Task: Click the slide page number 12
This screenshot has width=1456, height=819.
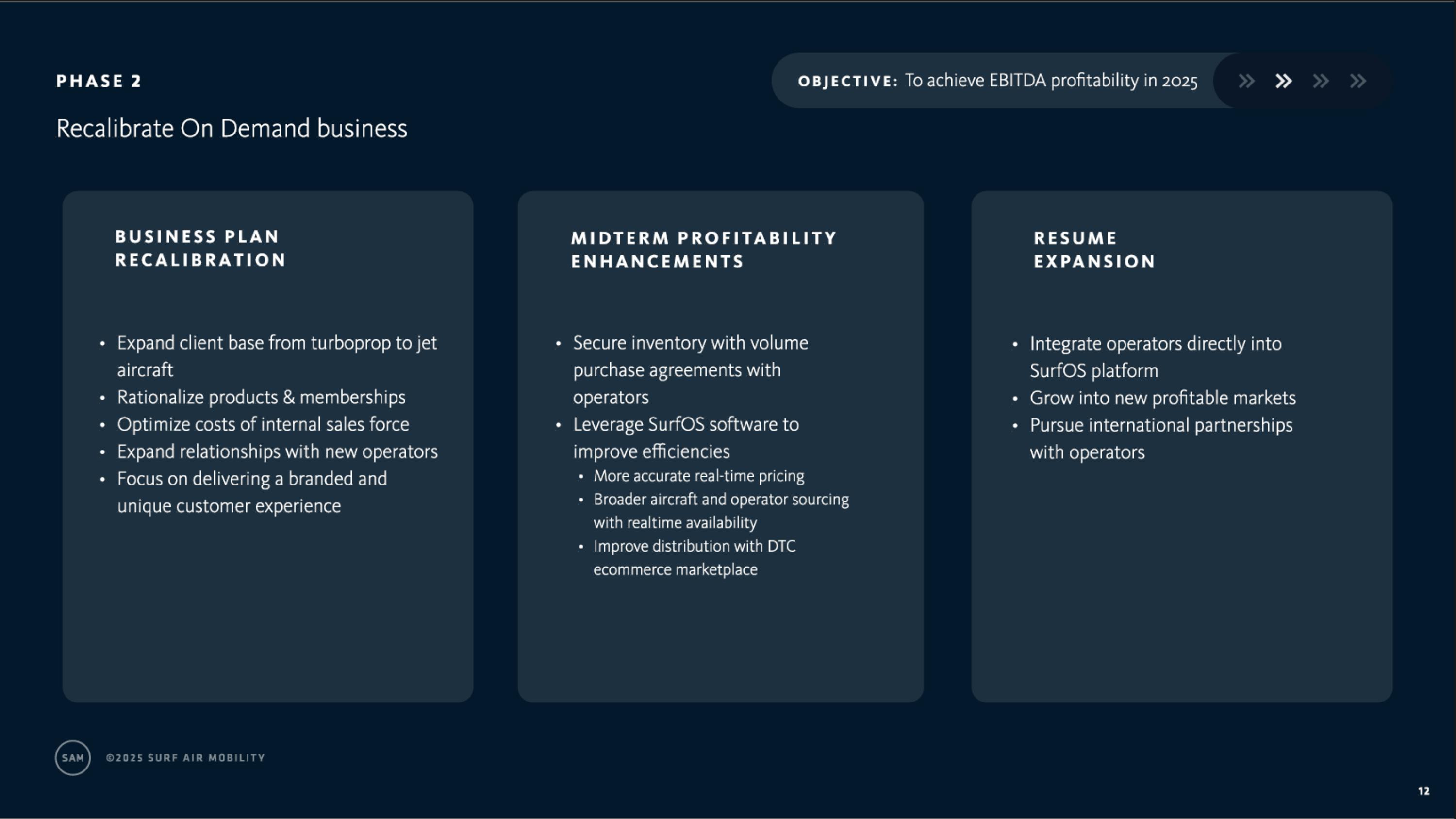Action: [x=1424, y=791]
